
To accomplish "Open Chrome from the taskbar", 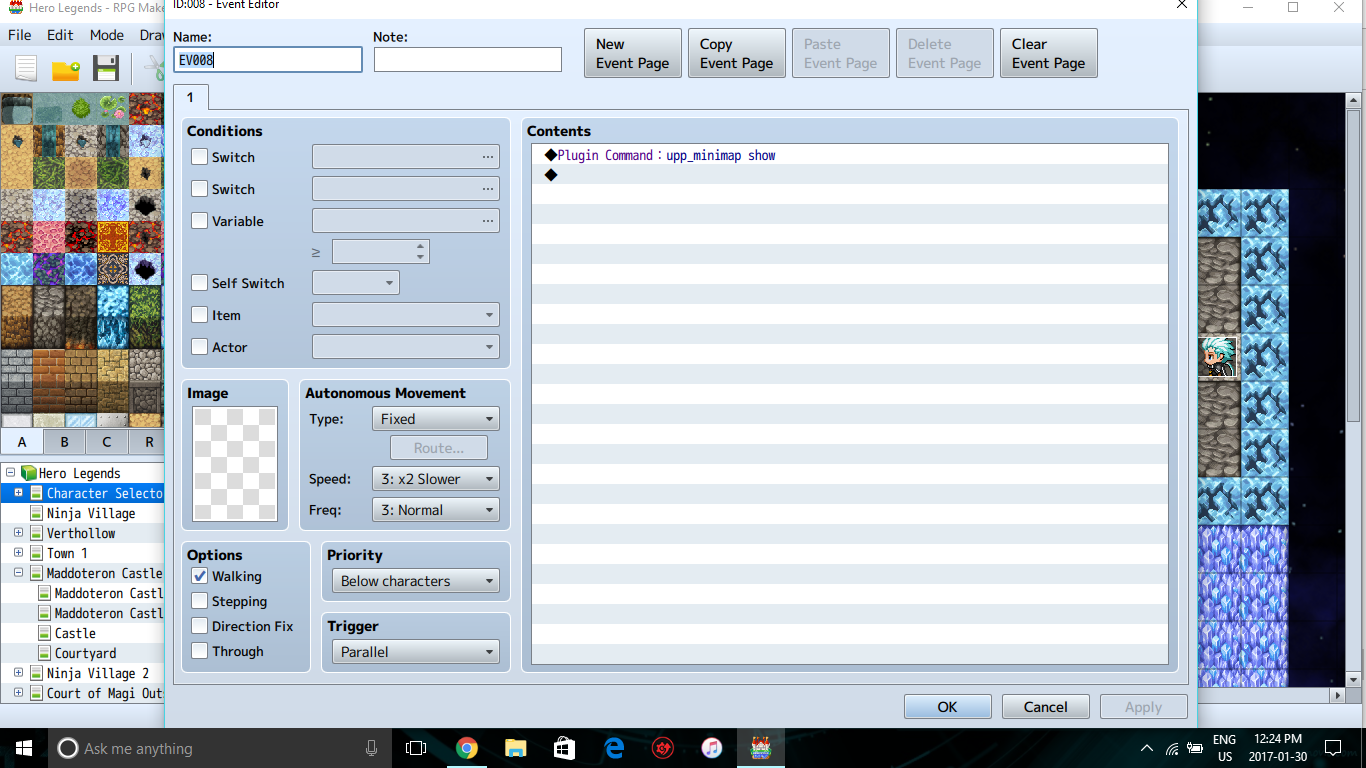I will (466, 748).
